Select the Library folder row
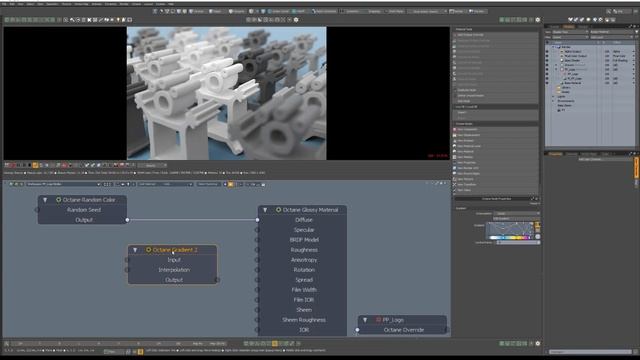 point(591,87)
